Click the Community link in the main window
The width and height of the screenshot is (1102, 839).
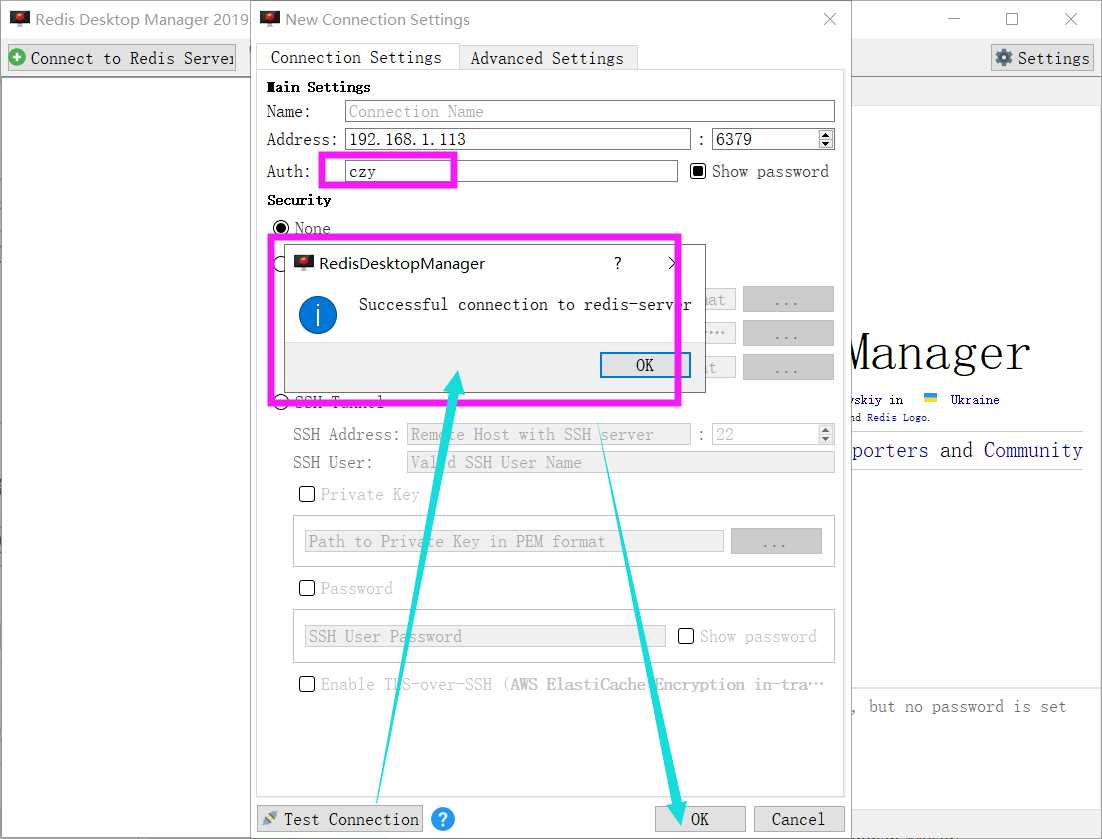[x=1032, y=450]
